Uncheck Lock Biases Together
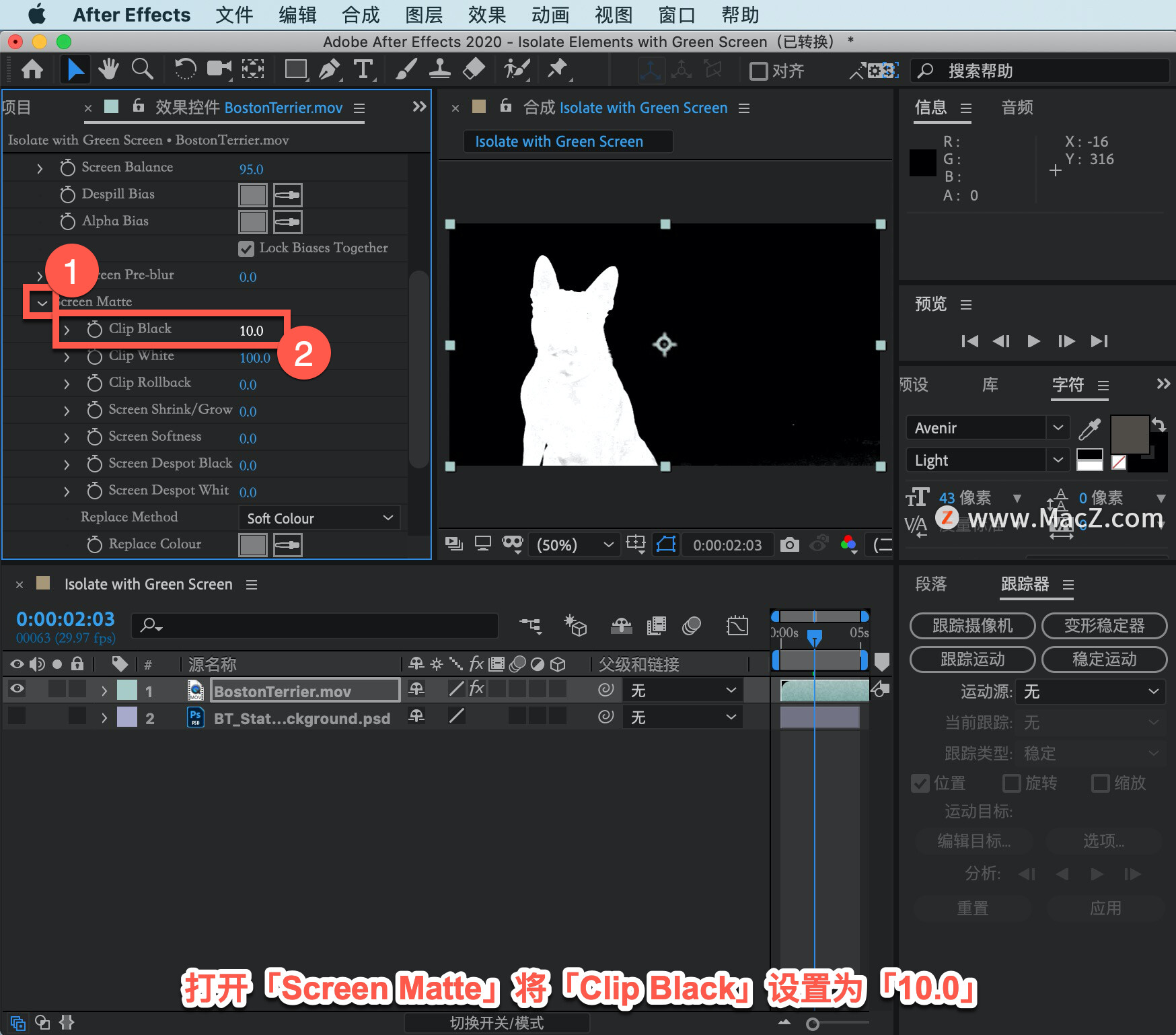Image resolution: width=1176 pixels, height=1035 pixels. pyautogui.click(x=246, y=248)
